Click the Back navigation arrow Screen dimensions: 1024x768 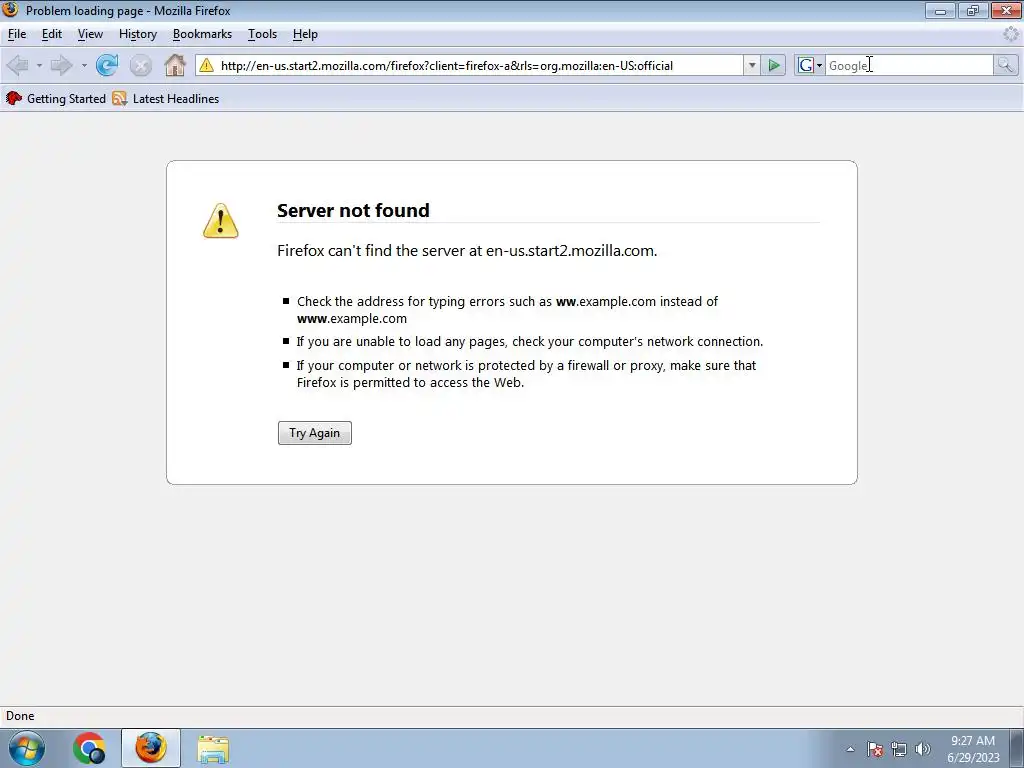click(x=18, y=65)
